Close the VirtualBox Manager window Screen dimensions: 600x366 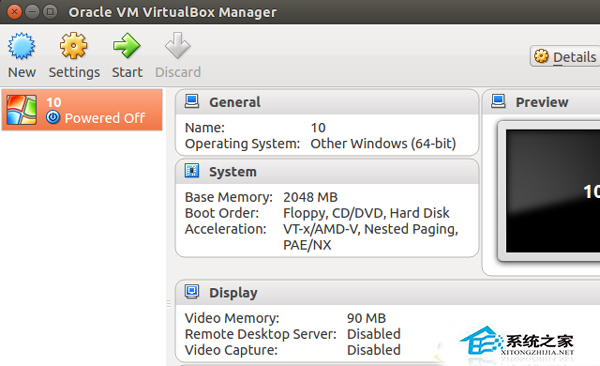click(x=14, y=12)
